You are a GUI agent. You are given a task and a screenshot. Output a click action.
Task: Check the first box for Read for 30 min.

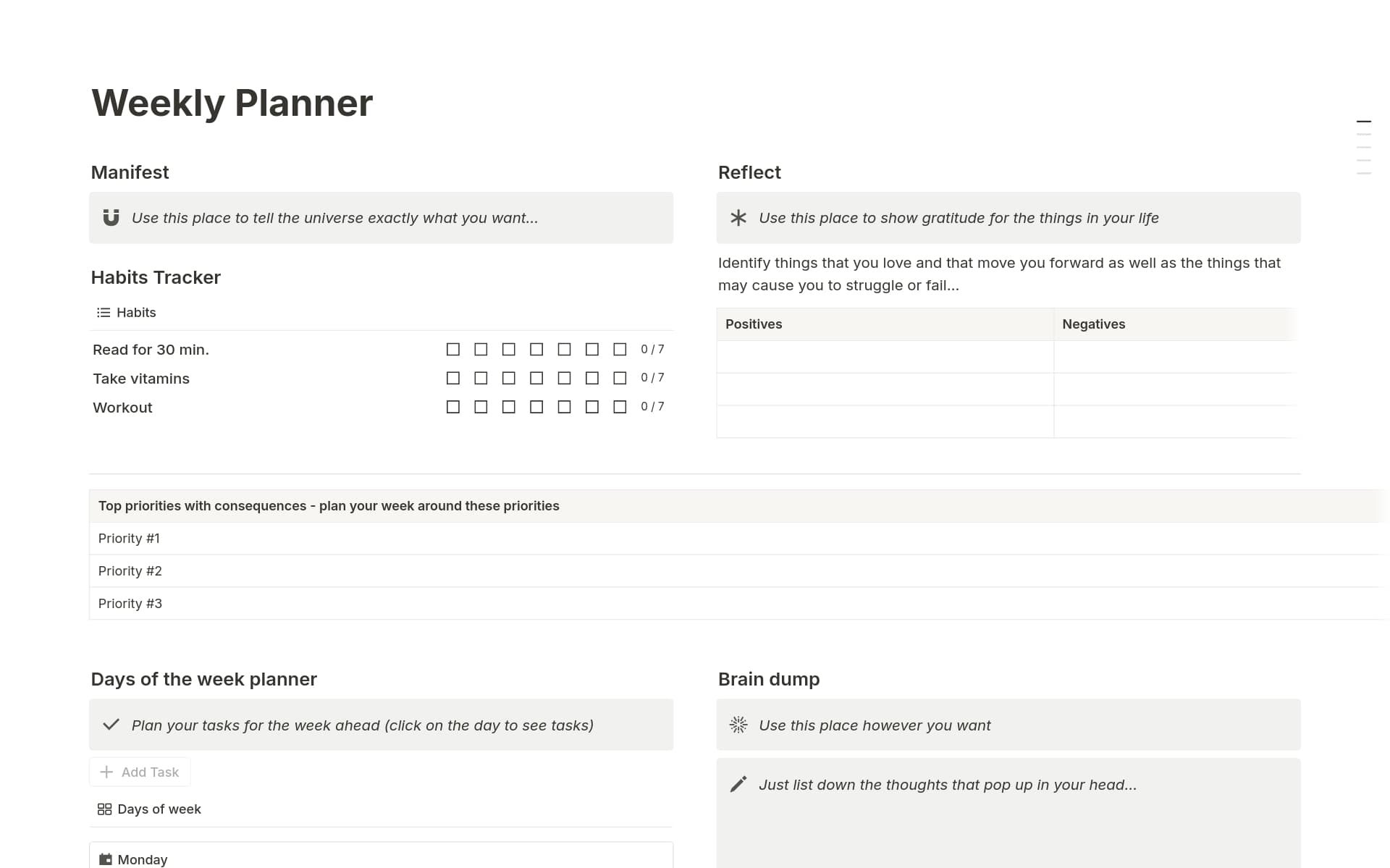click(452, 349)
